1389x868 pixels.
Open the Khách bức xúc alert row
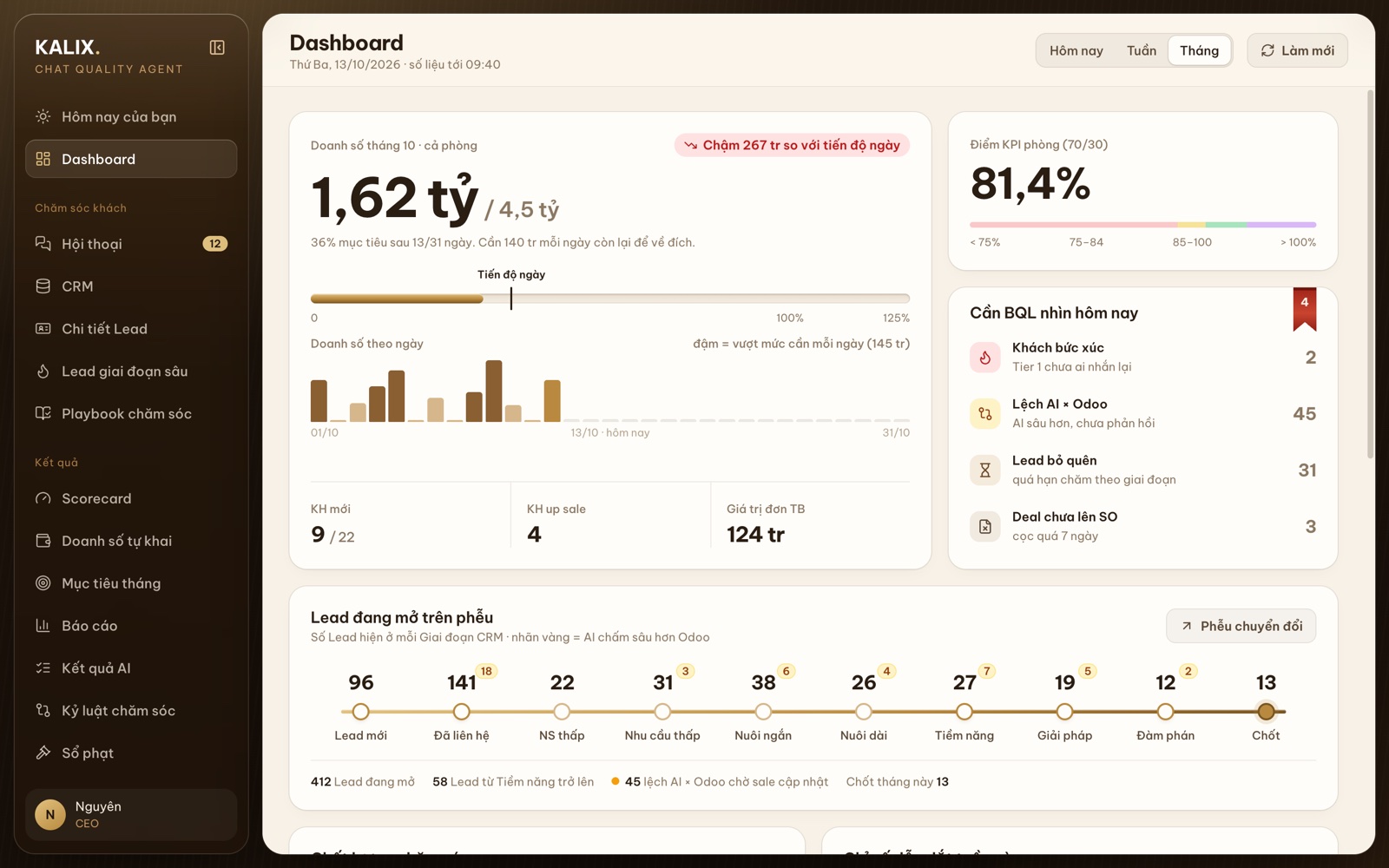1142,358
